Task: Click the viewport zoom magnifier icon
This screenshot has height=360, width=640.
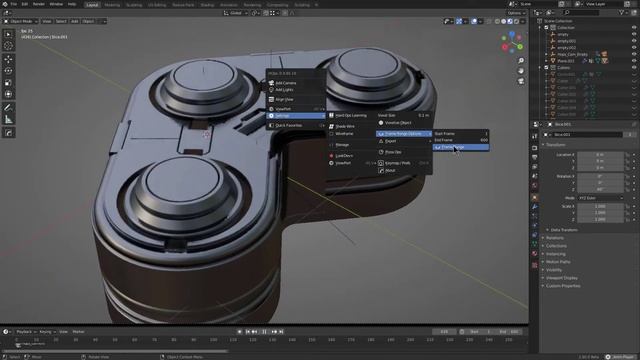Action: click(x=521, y=61)
